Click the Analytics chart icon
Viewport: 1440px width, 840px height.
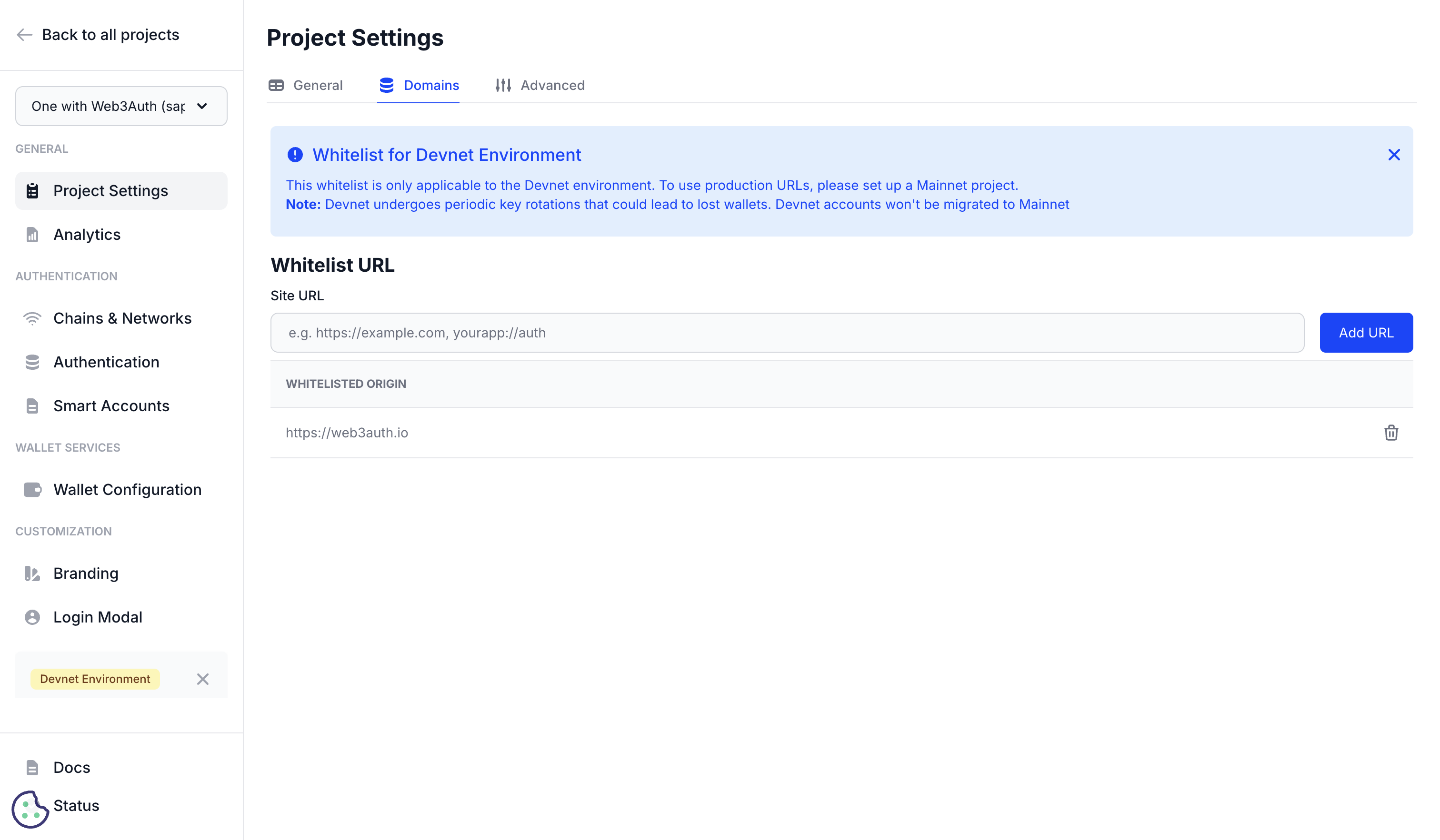(32, 234)
